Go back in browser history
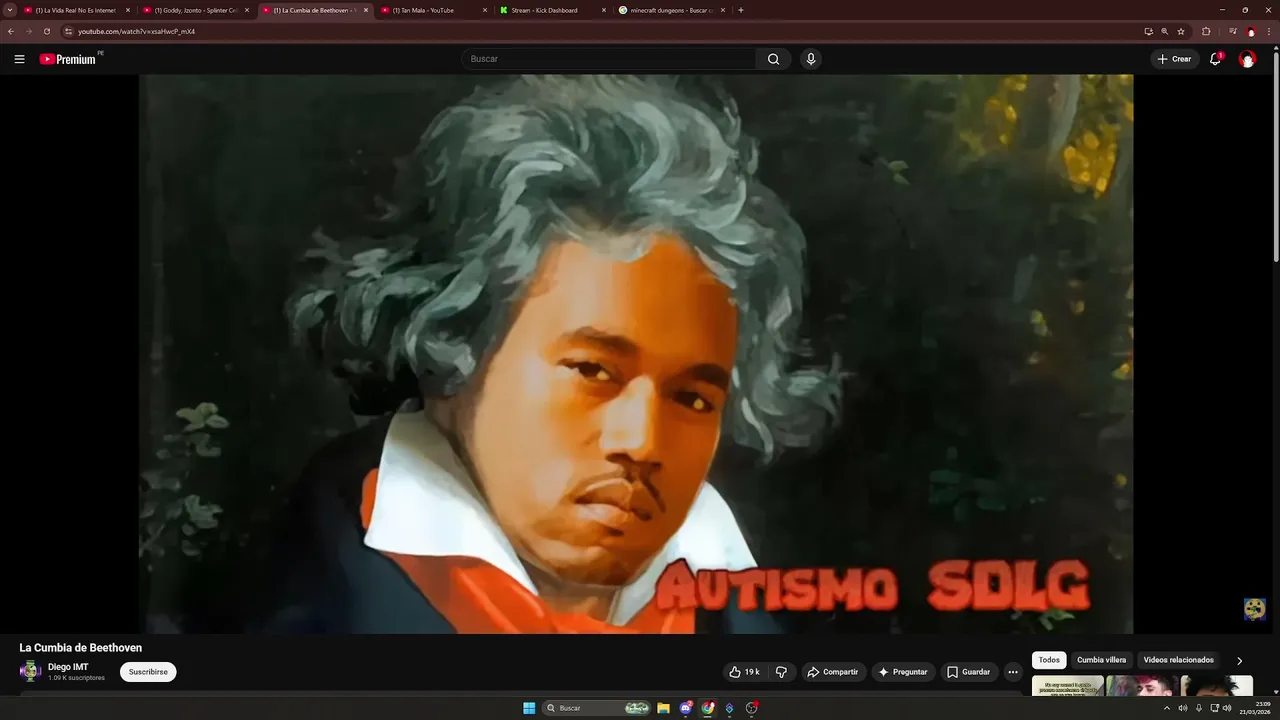 click(11, 31)
